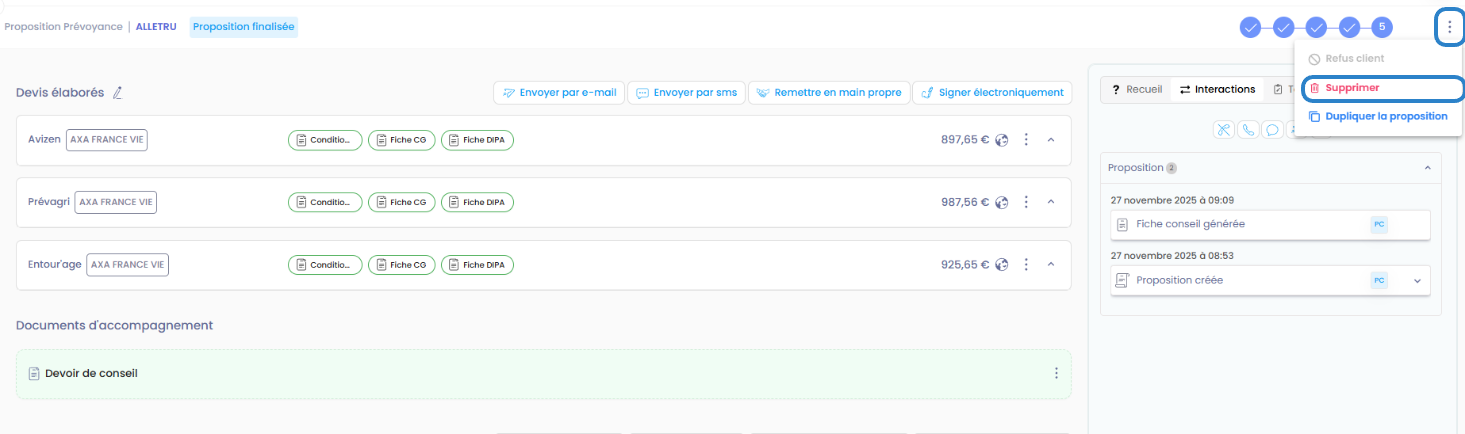Go to the second completed step in stepper

pos(1283,27)
